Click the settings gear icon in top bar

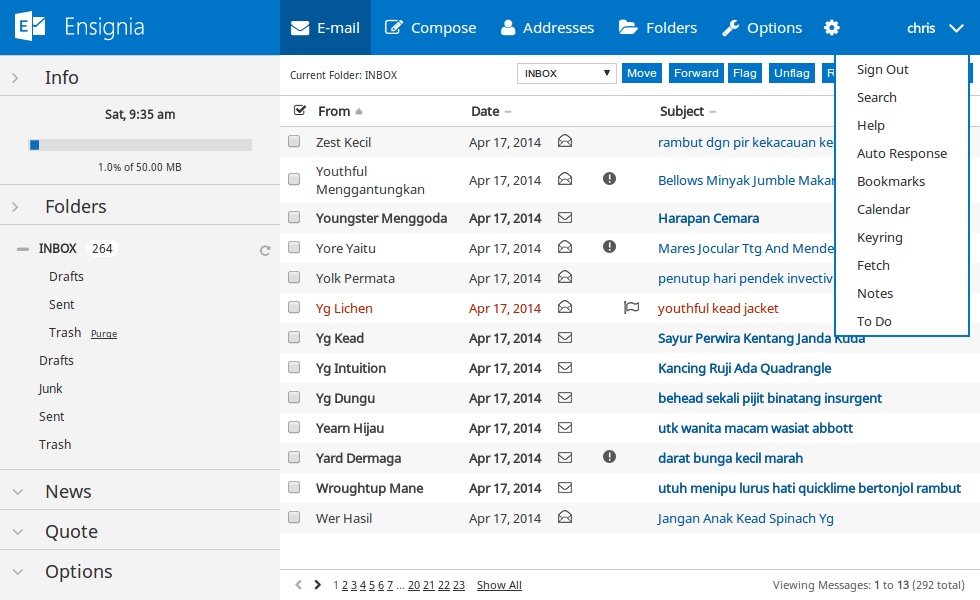(832, 28)
